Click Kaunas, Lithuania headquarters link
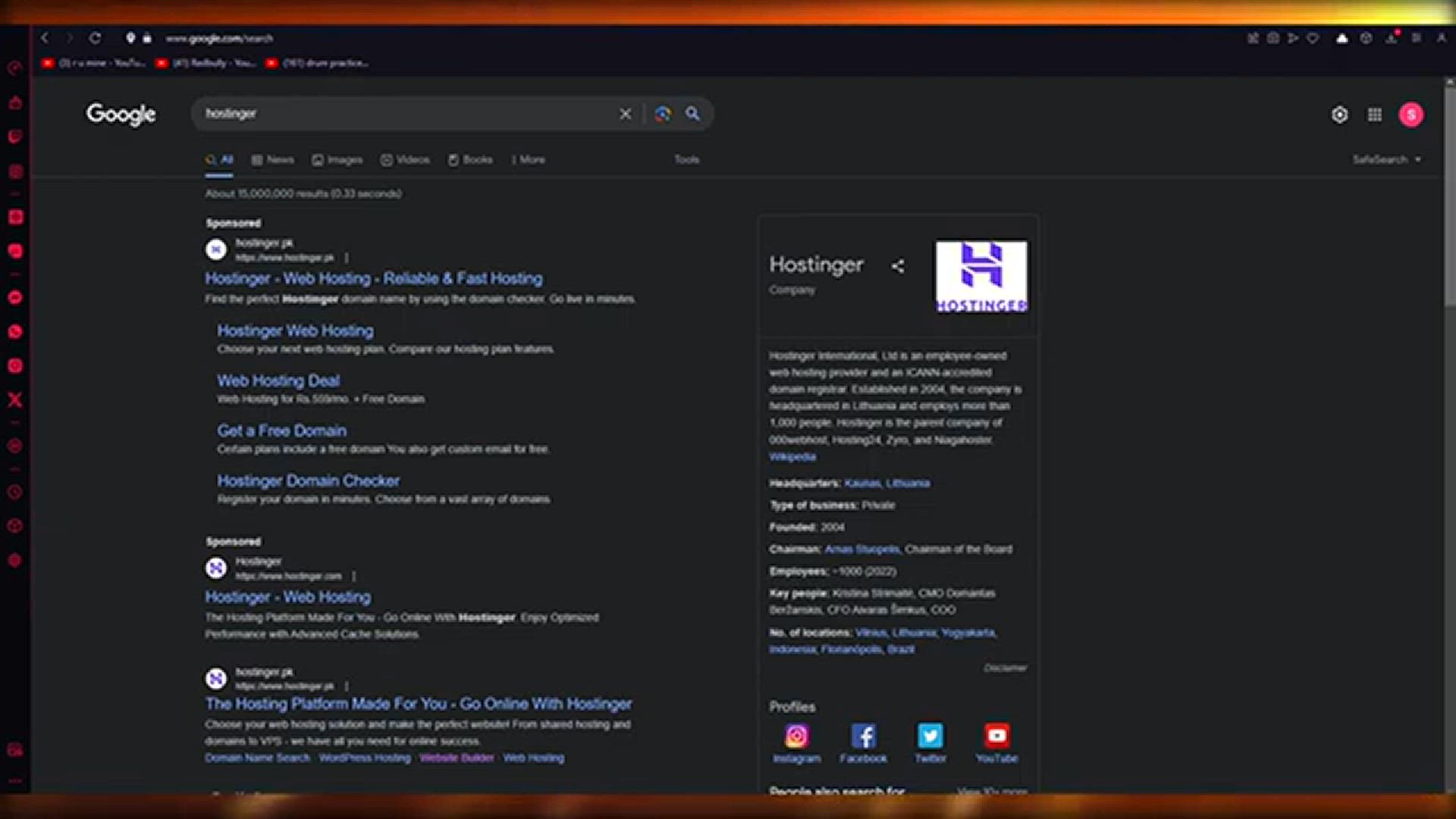Image resolution: width=1456 pixels, height=819 pixels. pyautogui.click(x=886, y=483)
